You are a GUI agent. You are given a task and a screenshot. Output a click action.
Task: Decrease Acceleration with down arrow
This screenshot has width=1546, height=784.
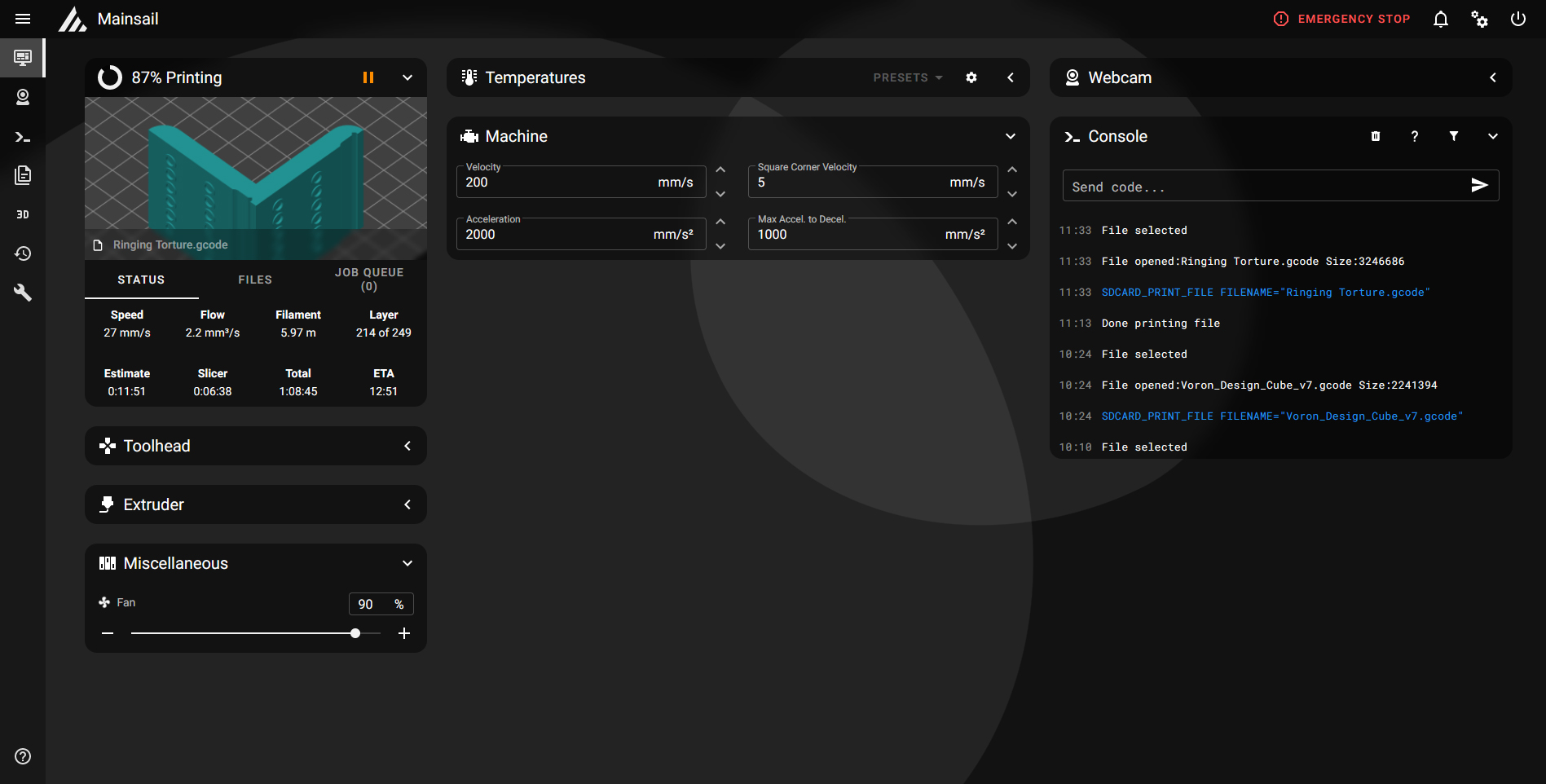[x=720, y=246]
